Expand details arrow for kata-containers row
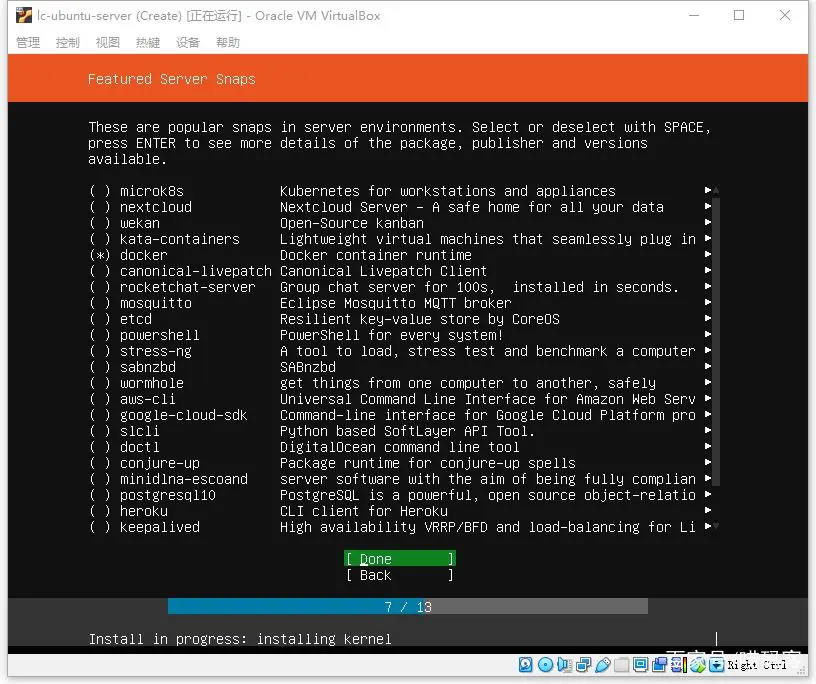816x684 pixels. tap(708, 238)
